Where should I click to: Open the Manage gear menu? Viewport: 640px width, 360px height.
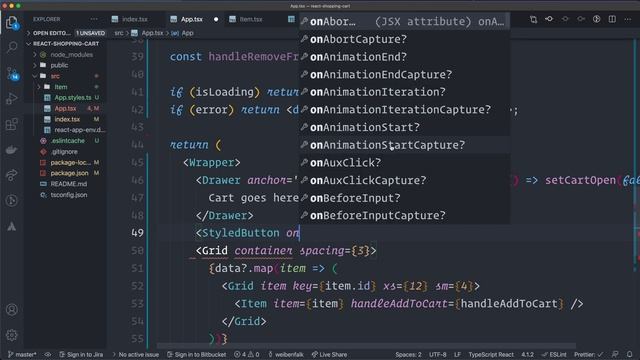click(12, 335)
